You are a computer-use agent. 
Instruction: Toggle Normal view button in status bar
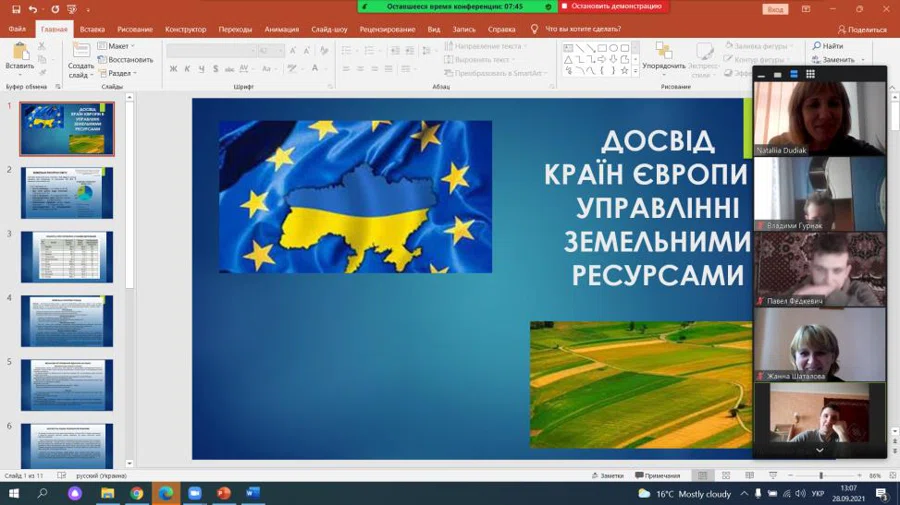coord(702,476)
